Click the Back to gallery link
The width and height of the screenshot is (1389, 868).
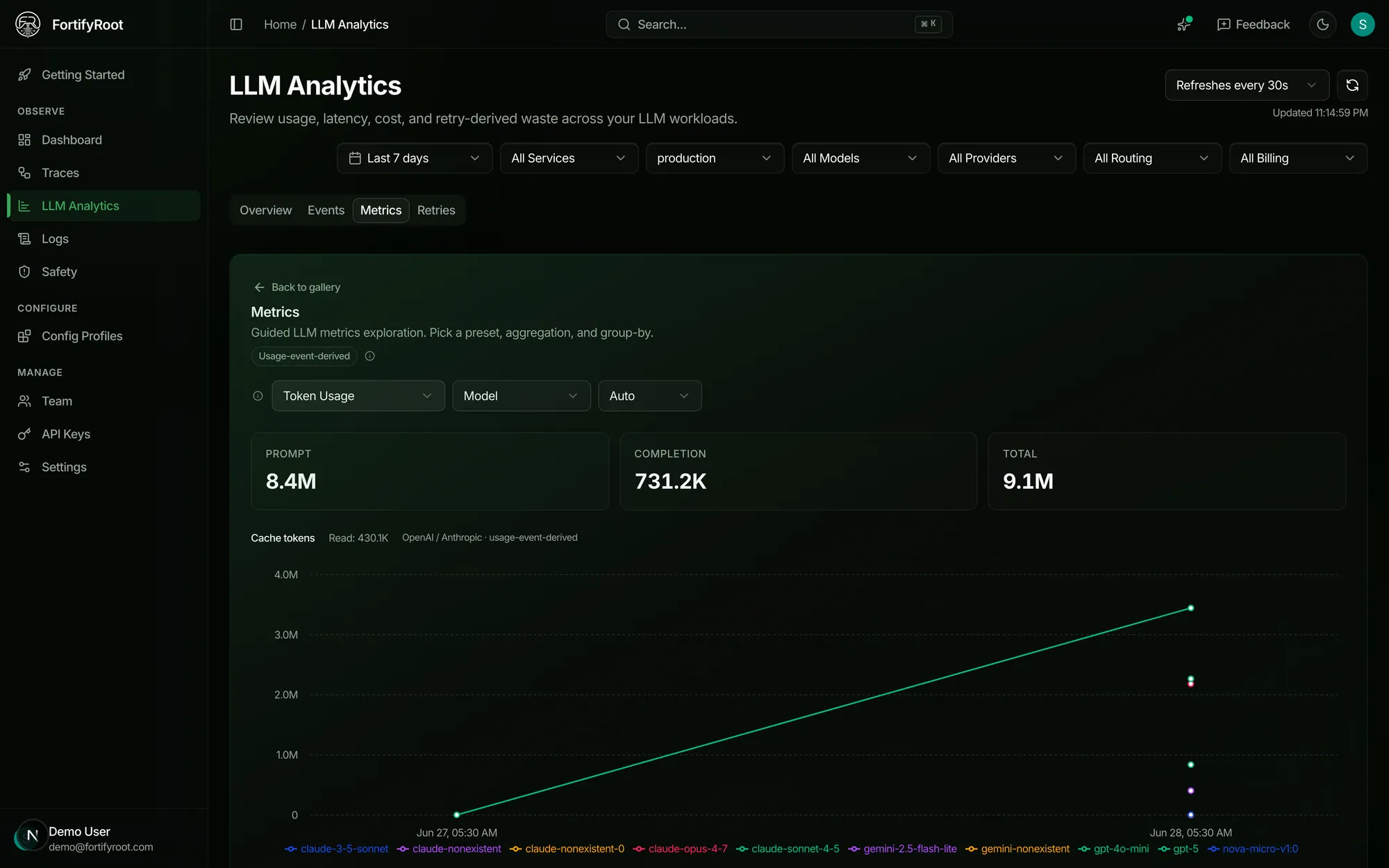click(297, 287)
